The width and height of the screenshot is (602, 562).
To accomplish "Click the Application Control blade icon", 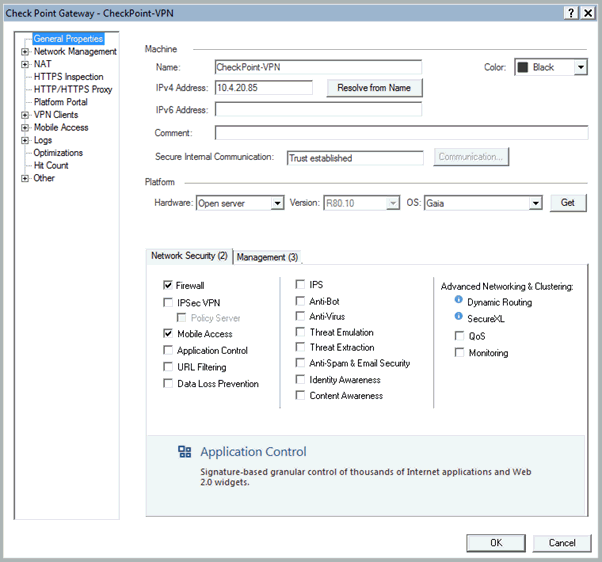I will click(184, 452).
